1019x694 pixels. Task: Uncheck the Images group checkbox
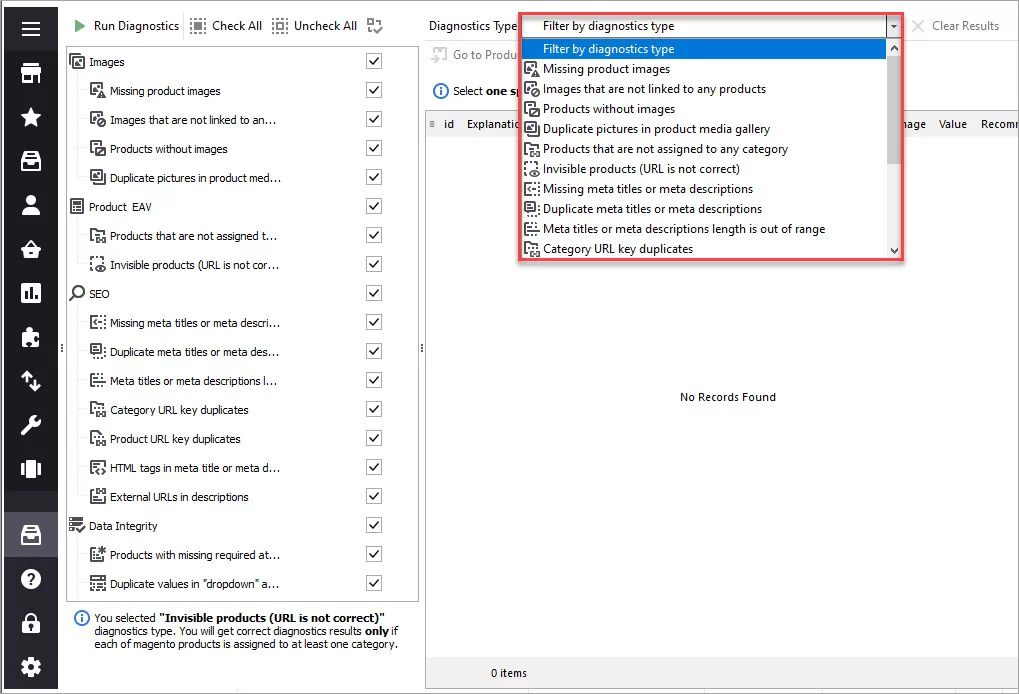(374, 61)
